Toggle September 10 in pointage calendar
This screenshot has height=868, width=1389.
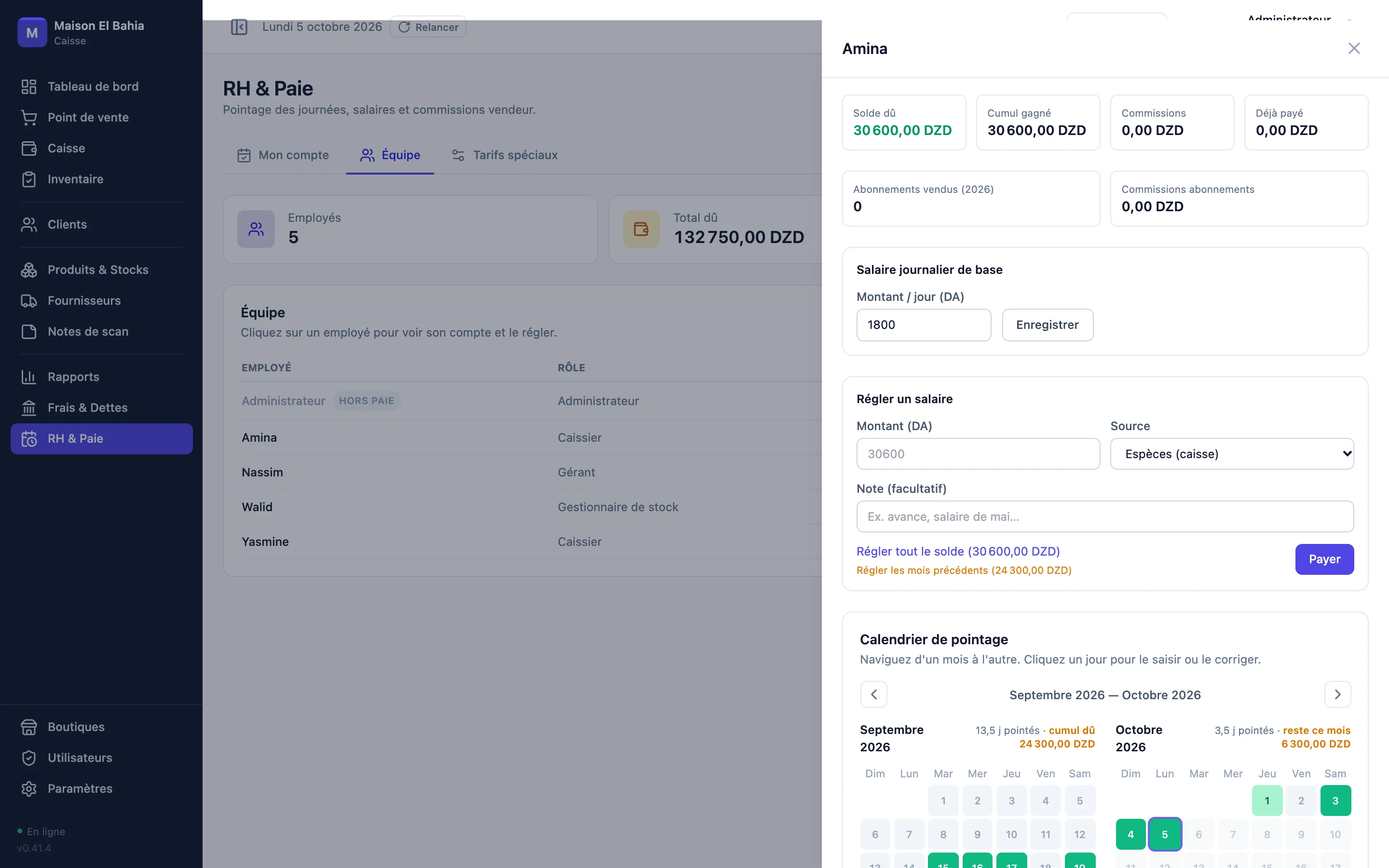[x=1011, y=835]
